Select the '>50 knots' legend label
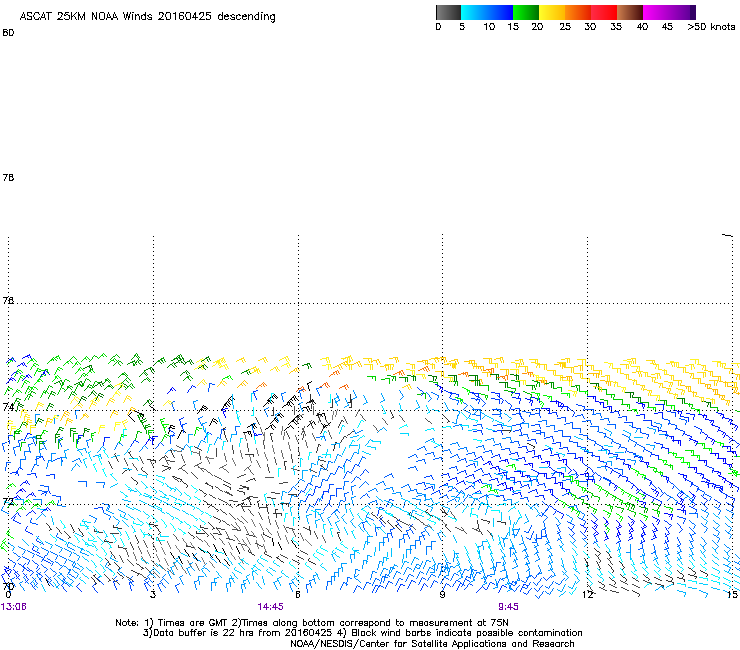Image resolution: width=740 pixels, height=650 pixels. tap(711, 27)
